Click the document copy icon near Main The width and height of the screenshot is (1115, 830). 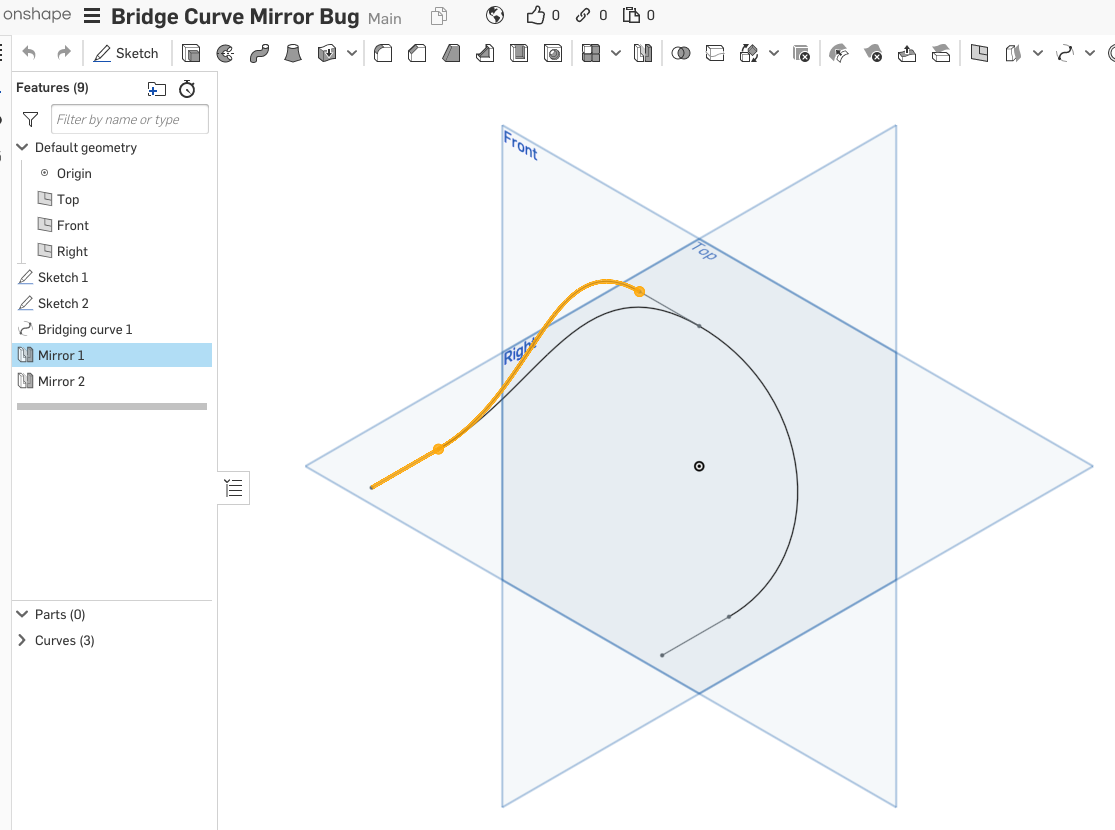439,16
